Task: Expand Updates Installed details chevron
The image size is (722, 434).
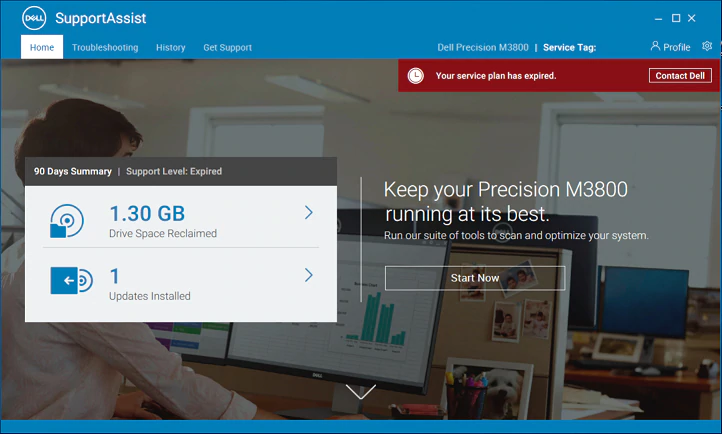Action: coord(309,275)
